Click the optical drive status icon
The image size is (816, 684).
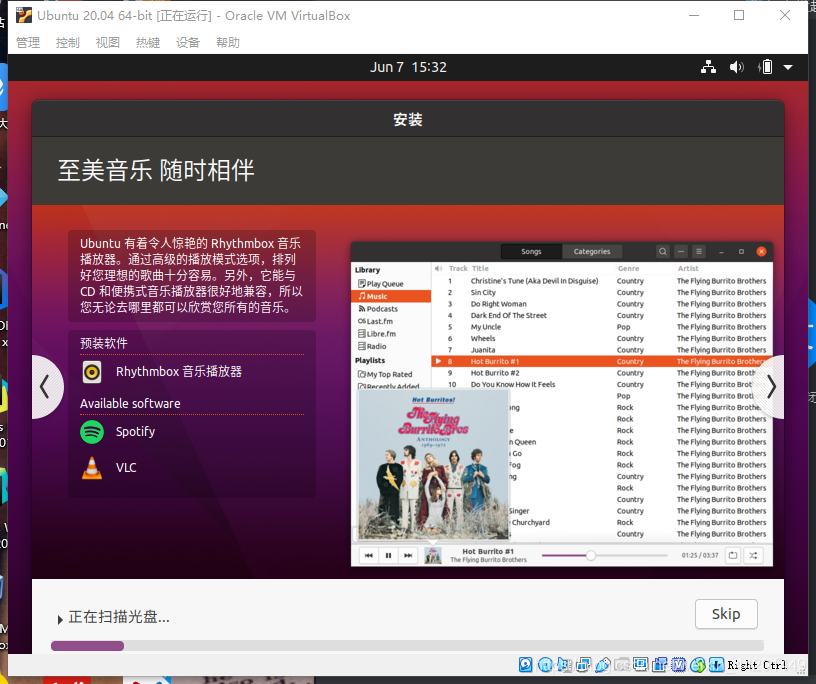coord(545,664)
